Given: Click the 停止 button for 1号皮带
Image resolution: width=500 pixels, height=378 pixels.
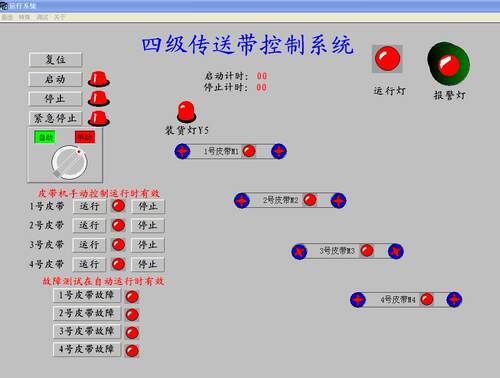Looking at the screenshot, I should click(x=148, y=206).
